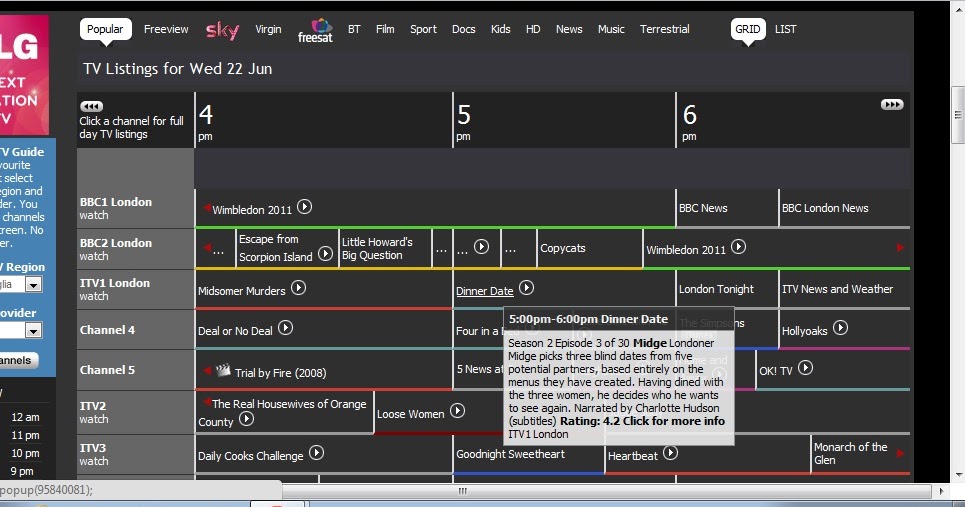The image size is (965, 507).
Task: Click the red left arrow on BBC2 row
Action: pos(207,247)
